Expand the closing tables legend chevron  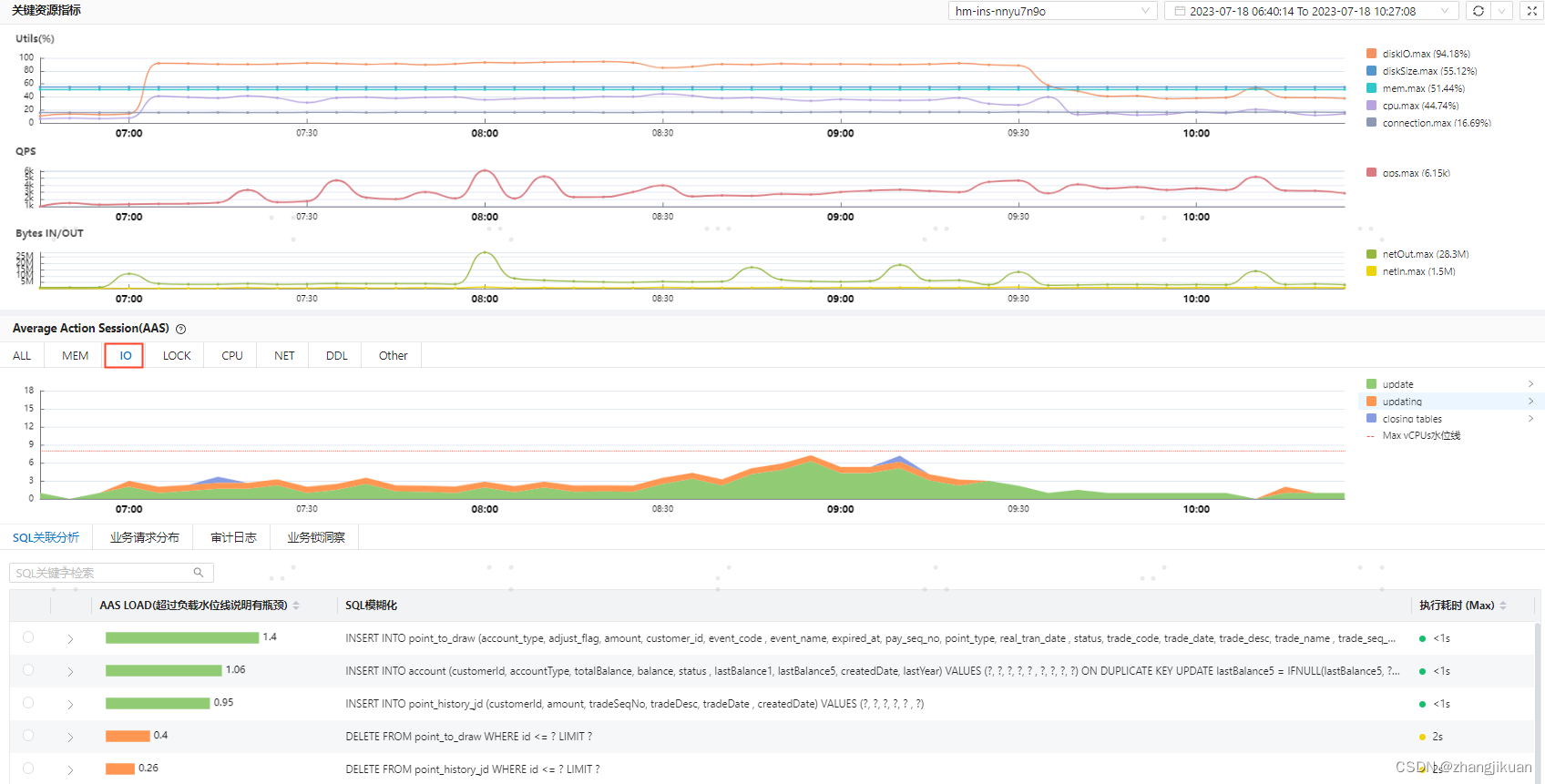point(1530,419)
